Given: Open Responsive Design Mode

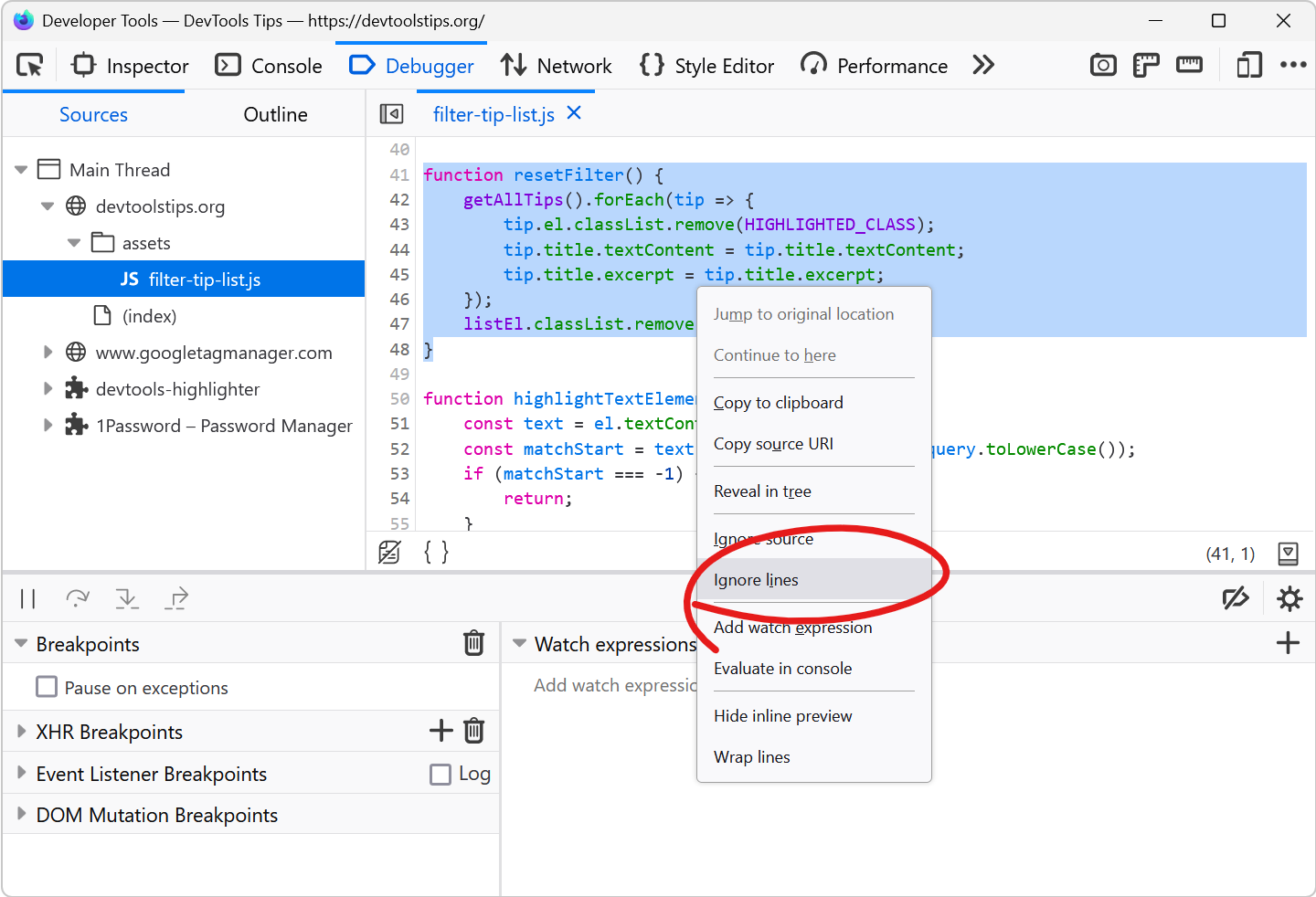Looking at the screenshot, I should coord(1249,65).
